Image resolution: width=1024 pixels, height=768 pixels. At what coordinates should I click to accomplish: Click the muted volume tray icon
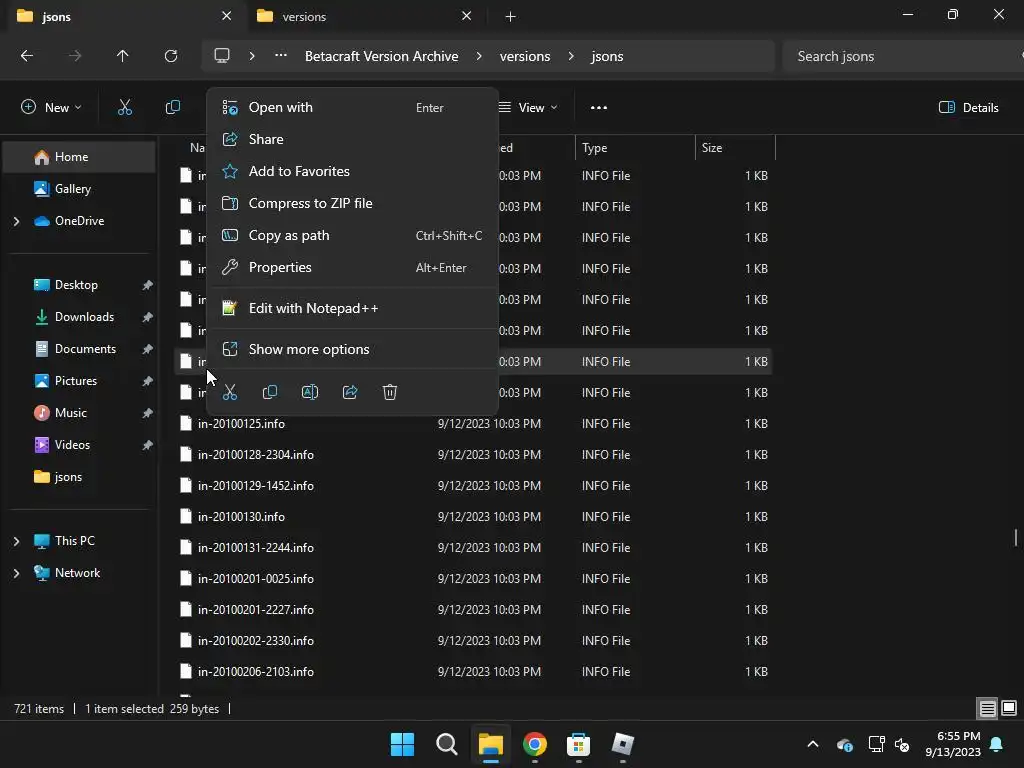[x=903, y=744]
